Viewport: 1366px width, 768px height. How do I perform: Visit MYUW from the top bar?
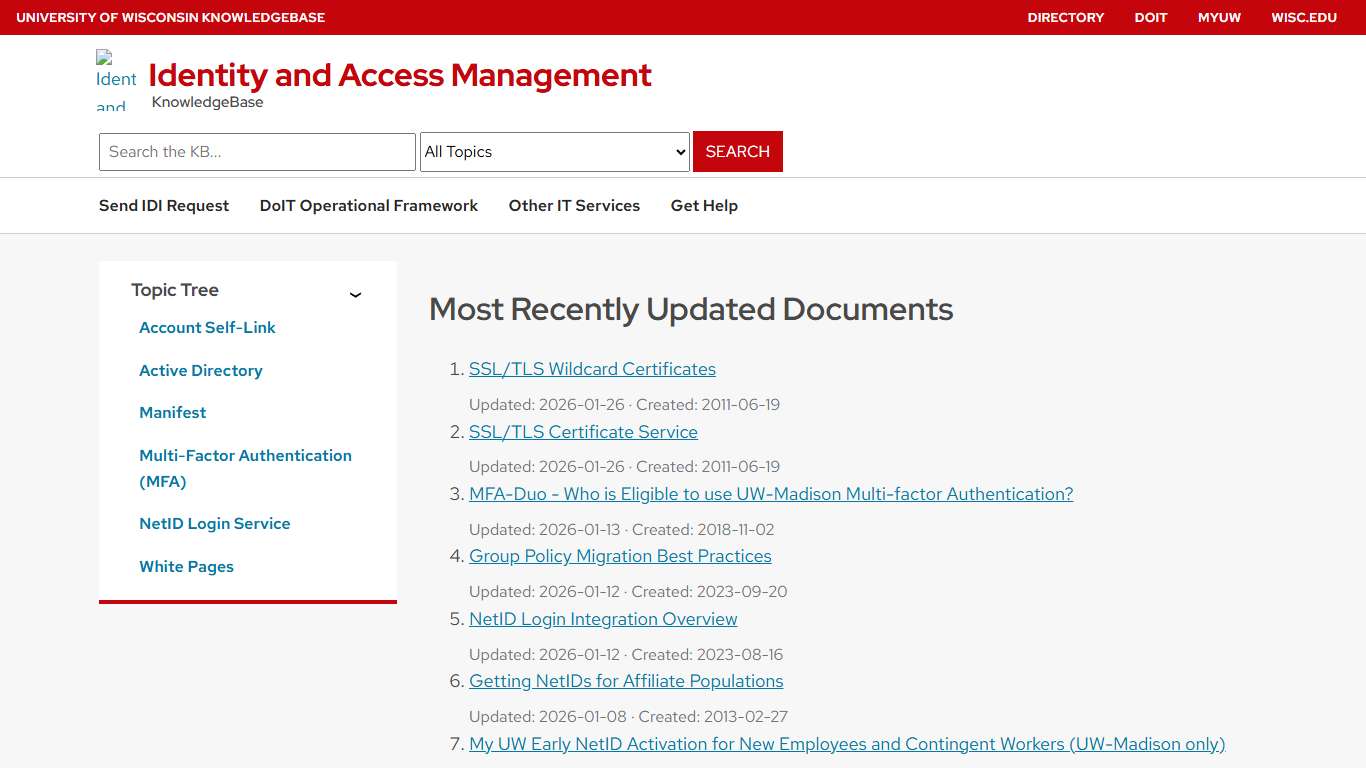1219,17
